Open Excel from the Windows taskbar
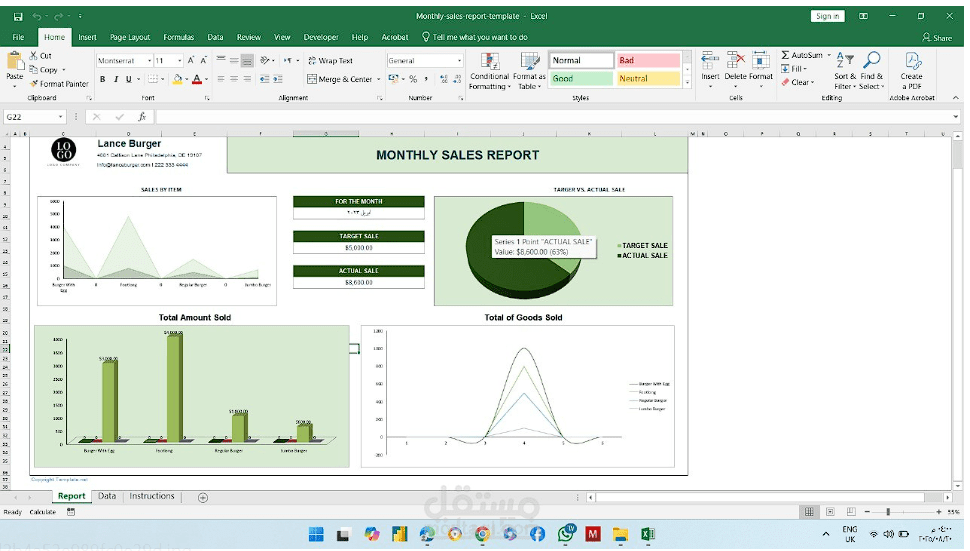This screenshot has width=970, height=551. pyautogui.click(x=647, y=534)
